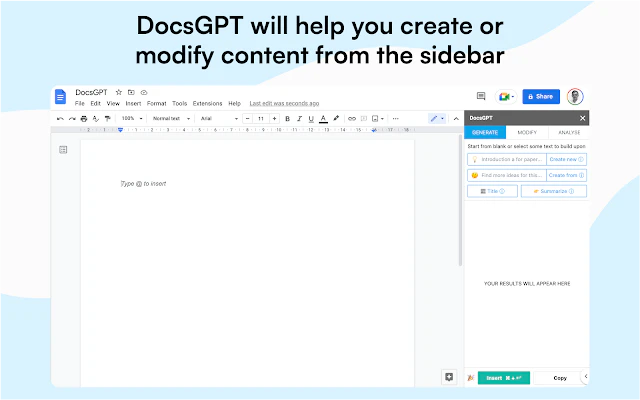This screenshot has height=400, width=640.
Task: Open the File menu
Action: pyautogui.click(x=80, y=104)
